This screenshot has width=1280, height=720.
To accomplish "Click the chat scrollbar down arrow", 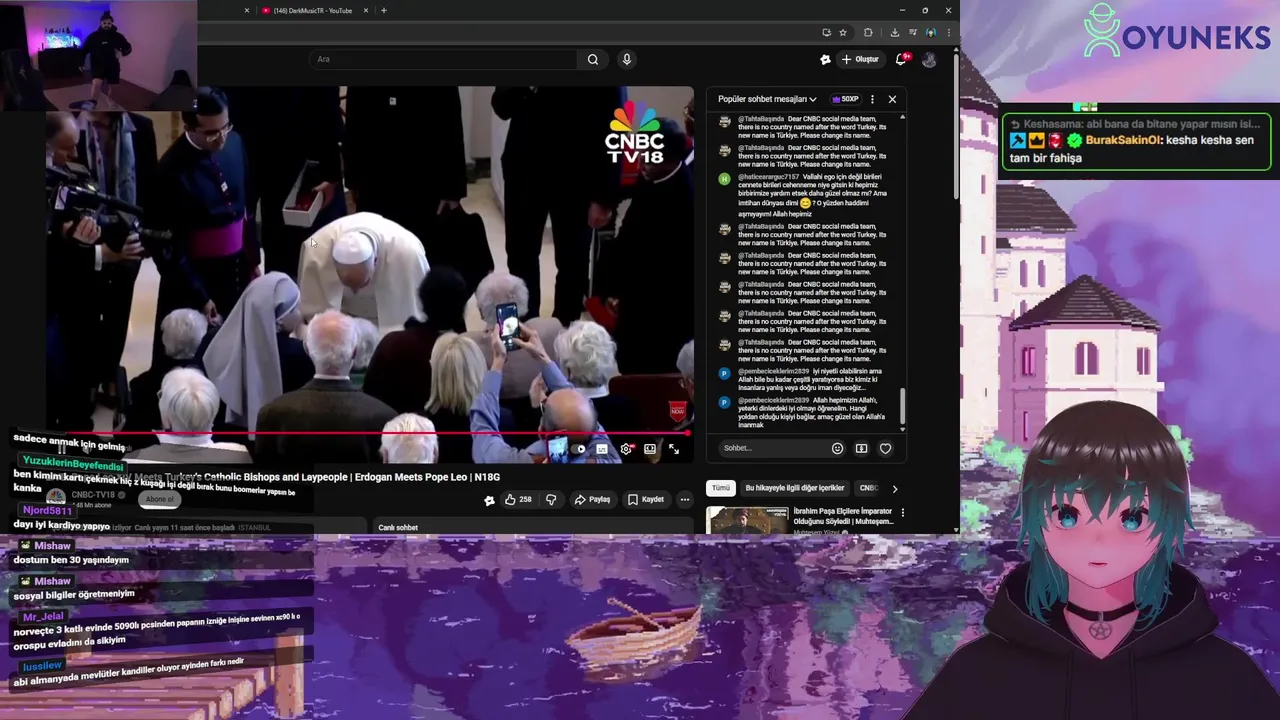I will (x=903, y=429).
